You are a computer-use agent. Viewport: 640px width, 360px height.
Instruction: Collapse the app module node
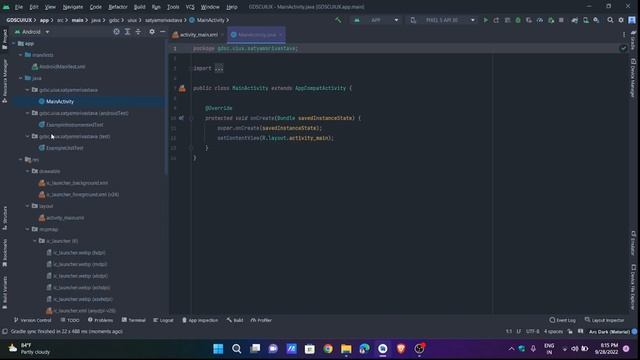coord(14,43)
